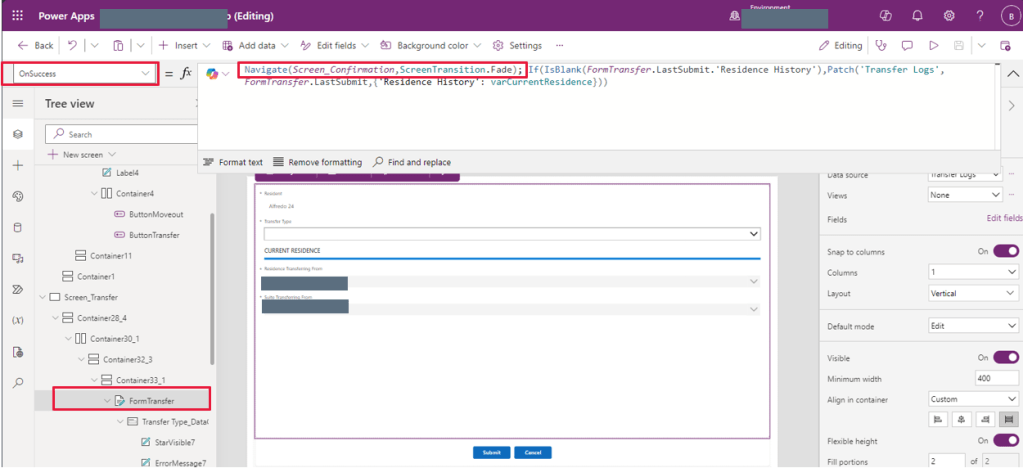
Task: Open the Add data menu
Action: coord(255,45)
